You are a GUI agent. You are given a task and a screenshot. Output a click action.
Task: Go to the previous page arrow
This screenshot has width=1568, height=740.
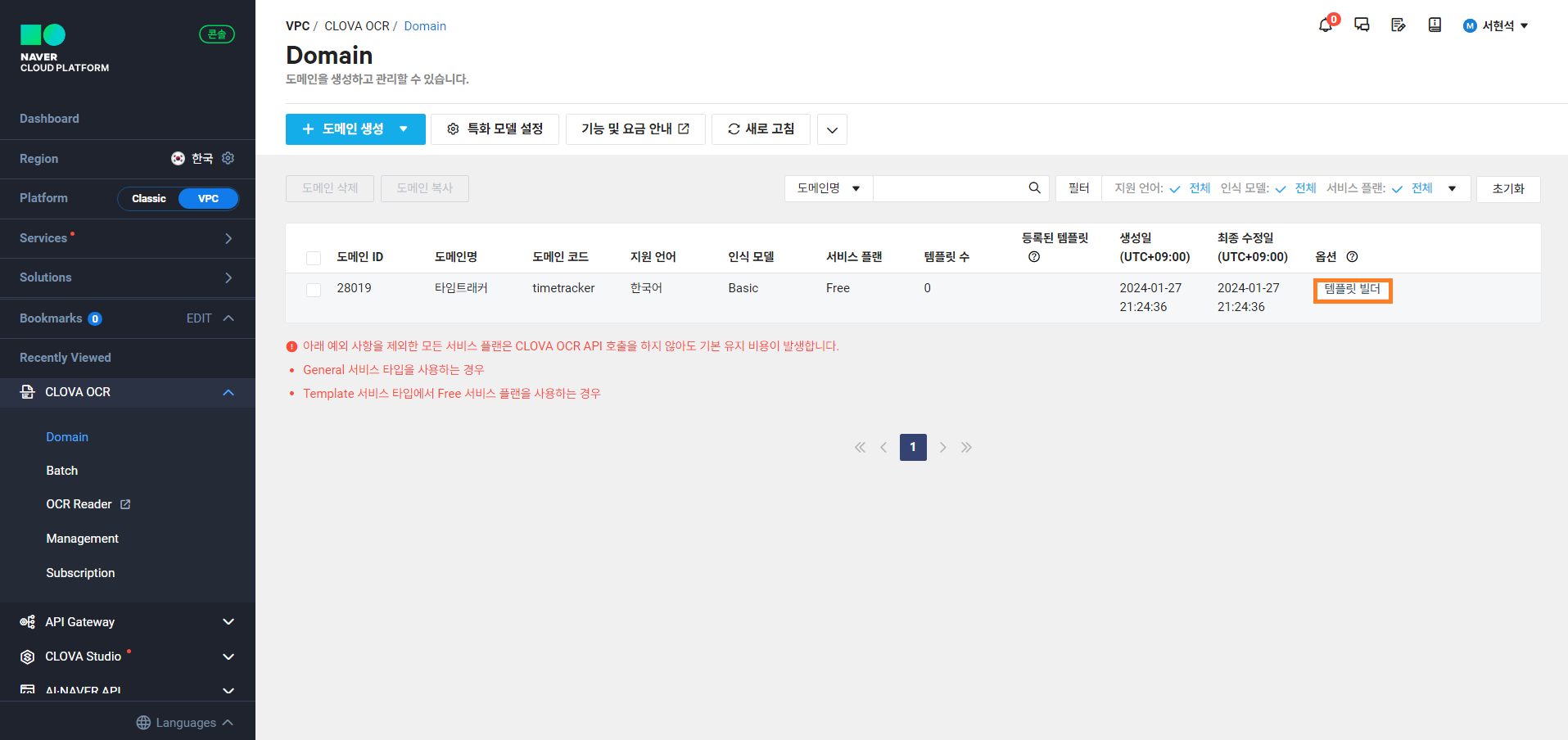883,447
